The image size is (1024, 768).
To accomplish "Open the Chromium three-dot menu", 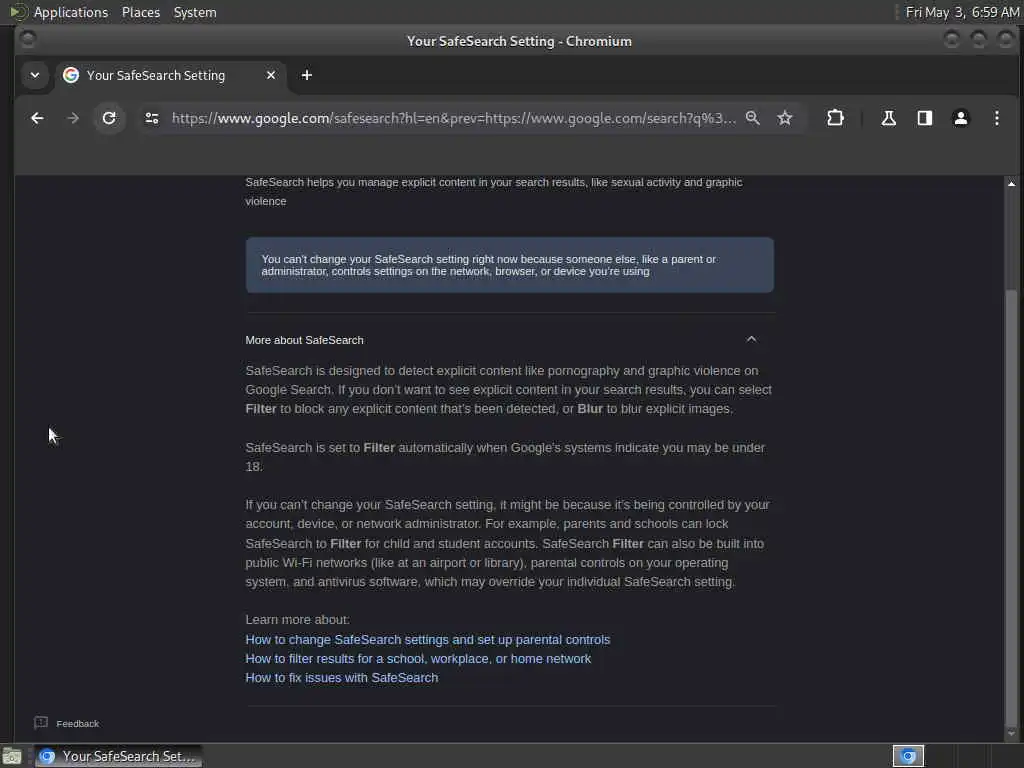I will click(997, 118).
